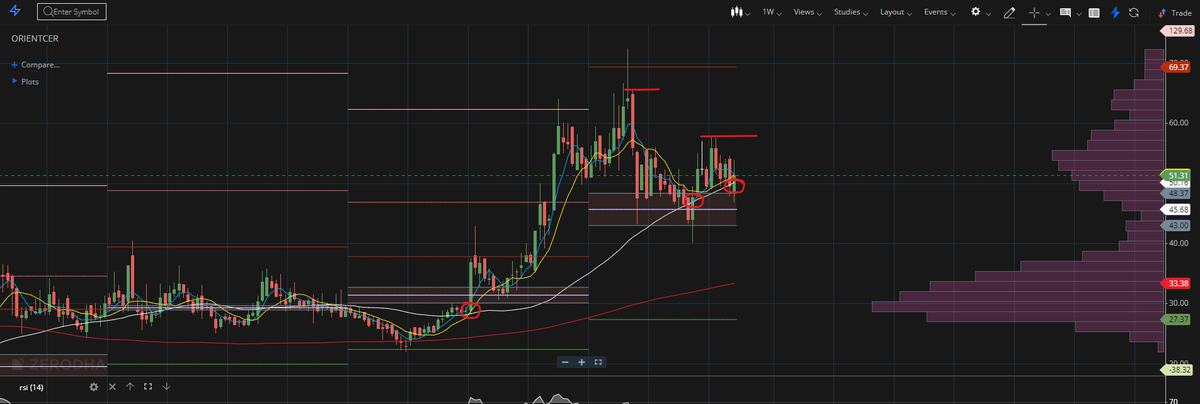
Task: Maximize the rsi panel
Action: [x=148, y=386]
